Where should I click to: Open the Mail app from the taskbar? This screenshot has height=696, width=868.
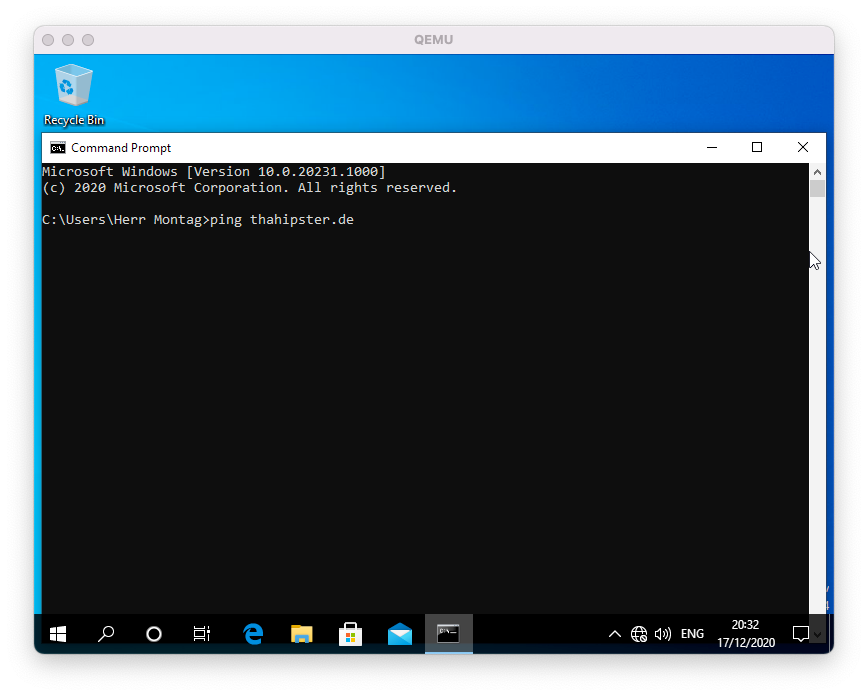tap(400, 634)
